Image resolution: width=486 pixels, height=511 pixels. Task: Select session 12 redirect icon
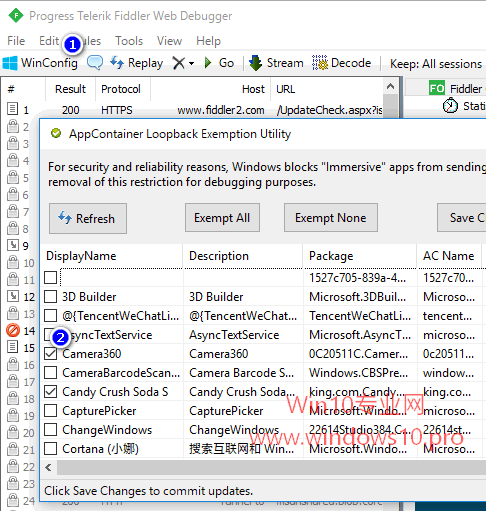coord(13,296)
